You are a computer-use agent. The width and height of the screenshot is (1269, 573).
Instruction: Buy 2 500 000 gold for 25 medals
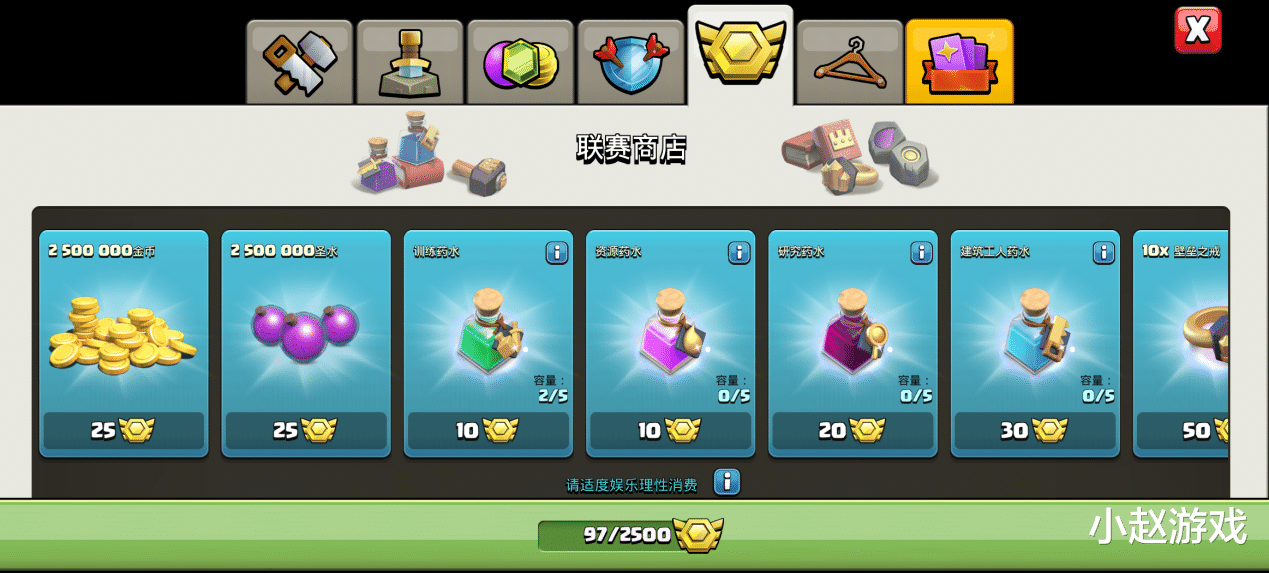click(124, 431)
